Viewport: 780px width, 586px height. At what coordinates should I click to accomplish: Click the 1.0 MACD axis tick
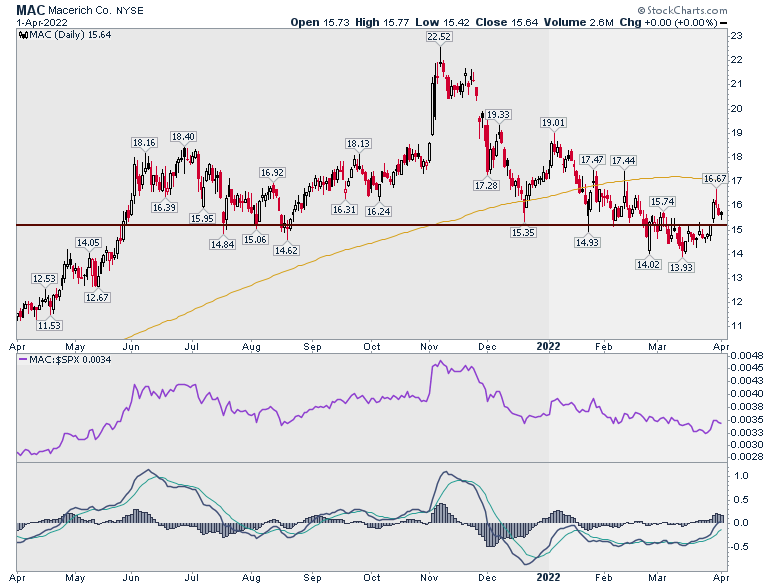[x=741, y=476]
